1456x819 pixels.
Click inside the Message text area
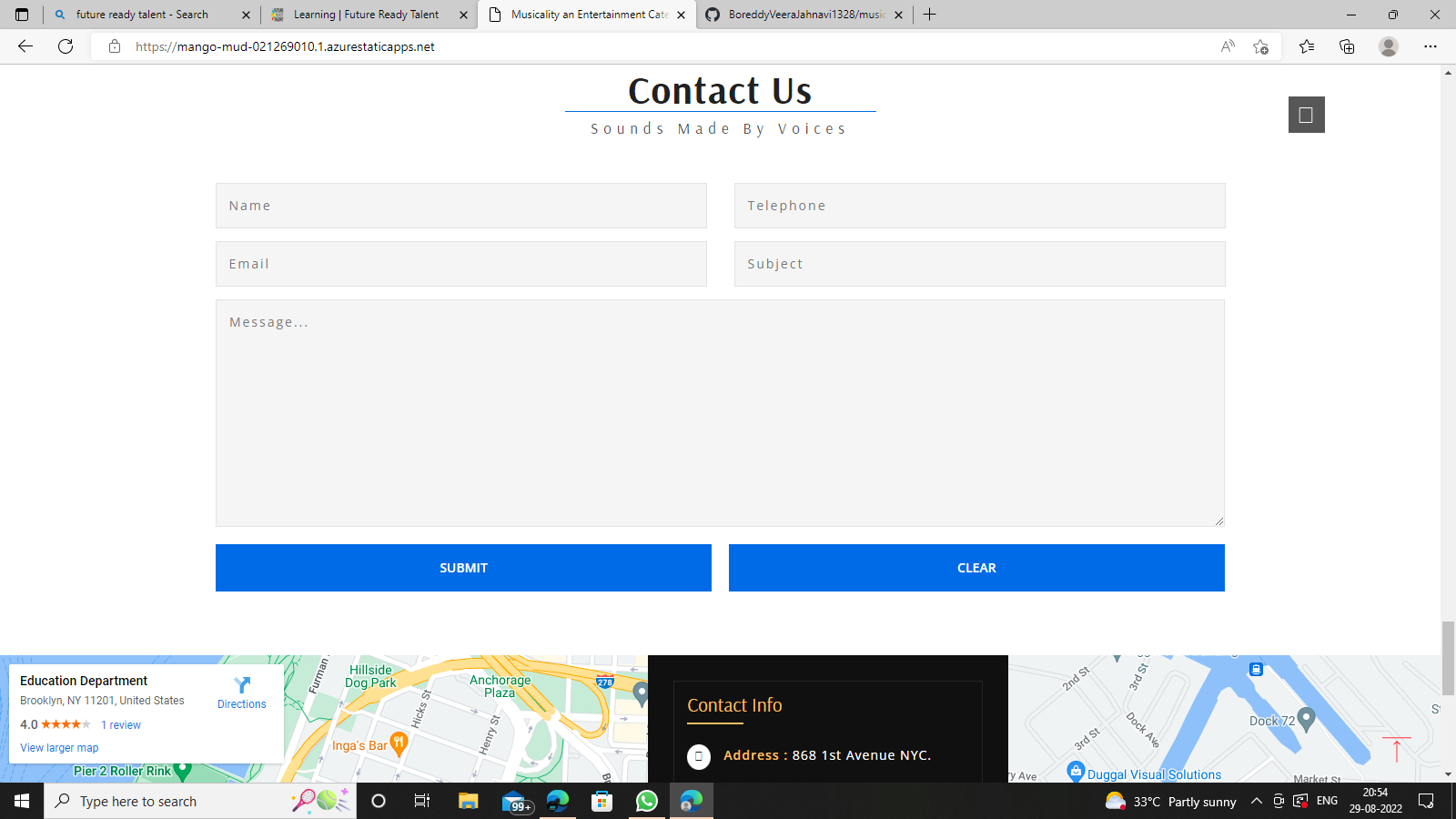[x=719, y=409]
